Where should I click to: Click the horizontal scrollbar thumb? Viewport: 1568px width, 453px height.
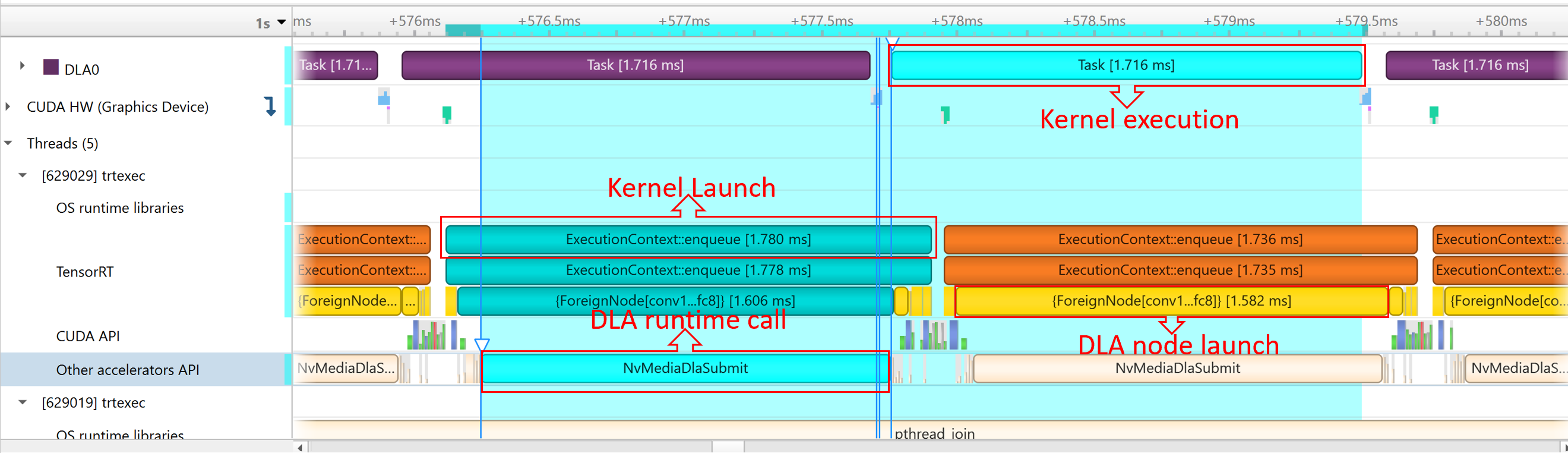(728, 448)
